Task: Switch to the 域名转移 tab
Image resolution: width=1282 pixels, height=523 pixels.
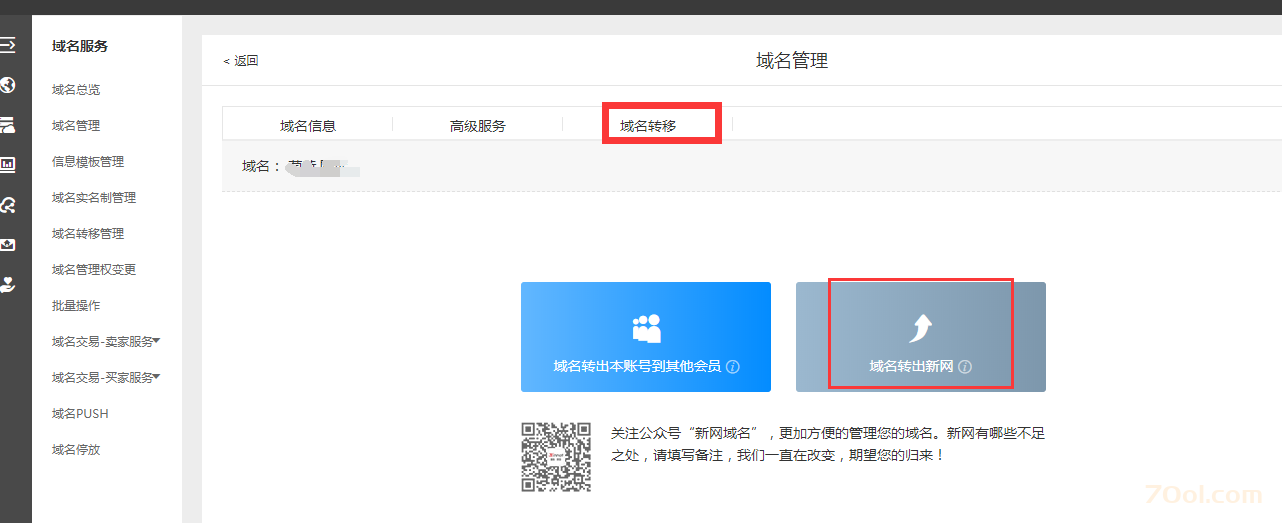Action: 648,126
